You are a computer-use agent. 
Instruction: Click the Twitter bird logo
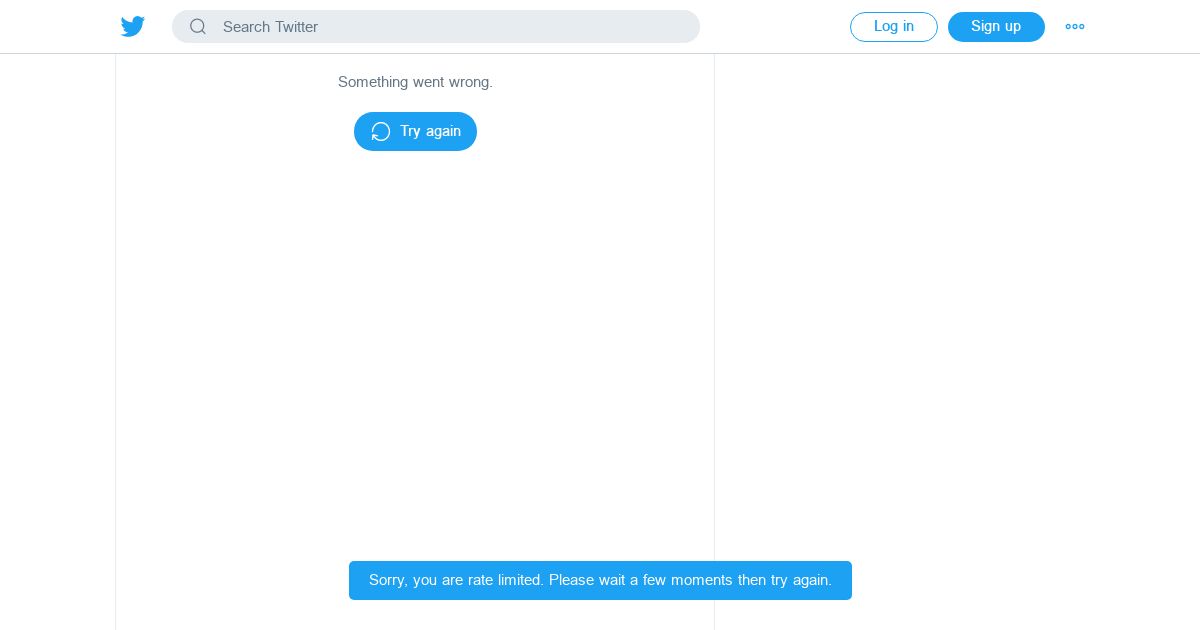[133, 27]
